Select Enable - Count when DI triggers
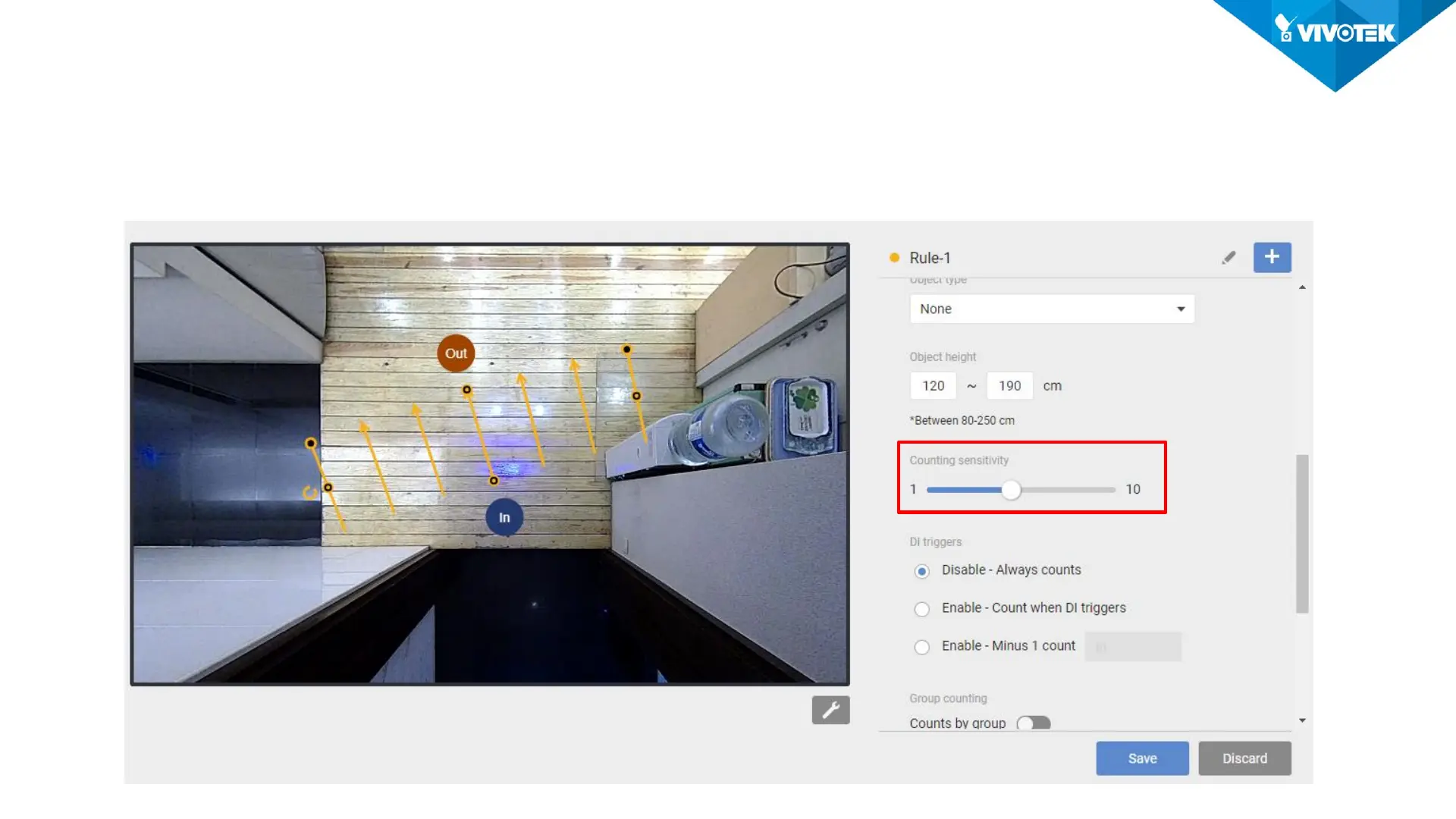Screen dimensions: 1456x819 click(x=921, y=609)
